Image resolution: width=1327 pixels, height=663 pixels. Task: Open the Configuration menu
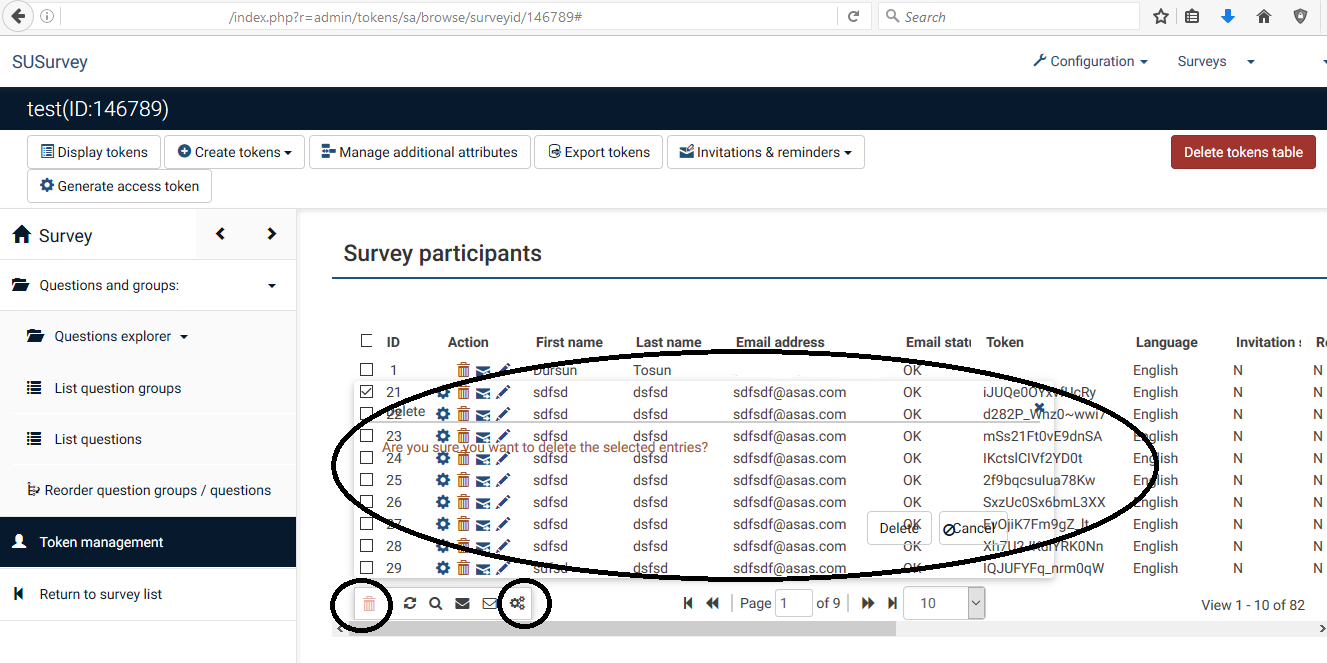pos(1090,61)
